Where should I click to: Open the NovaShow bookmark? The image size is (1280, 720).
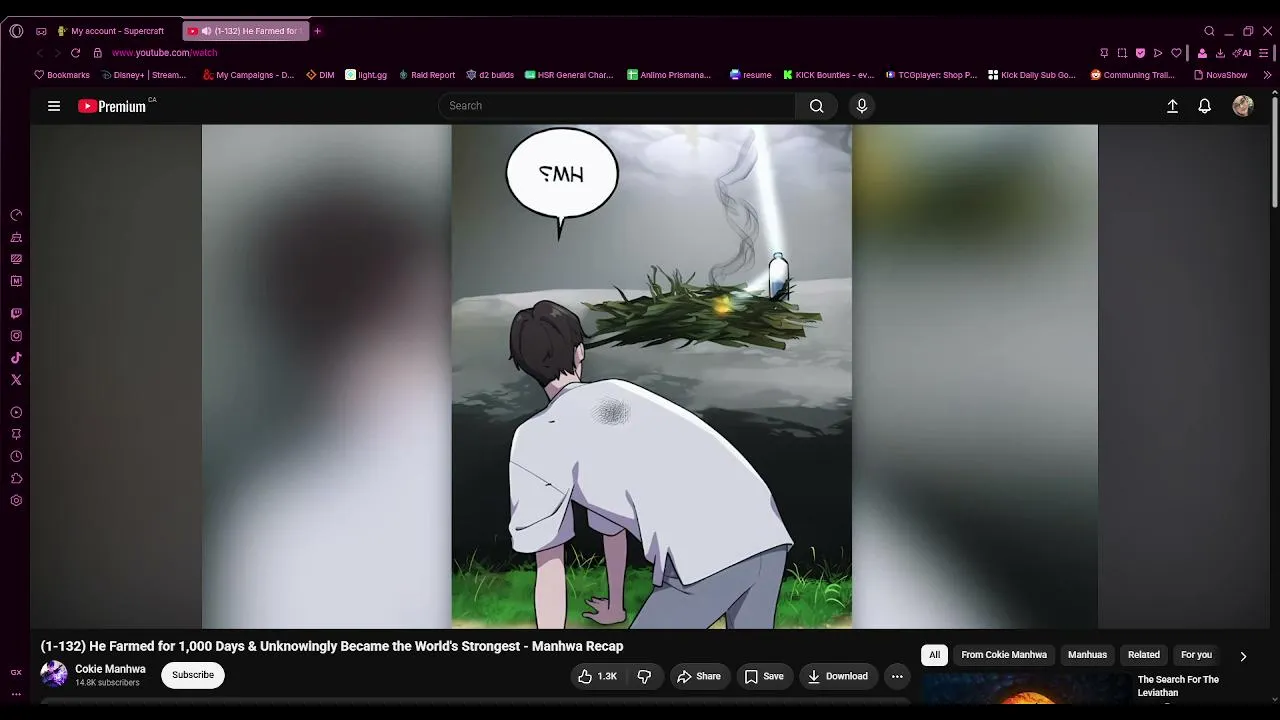point(1220,75)
